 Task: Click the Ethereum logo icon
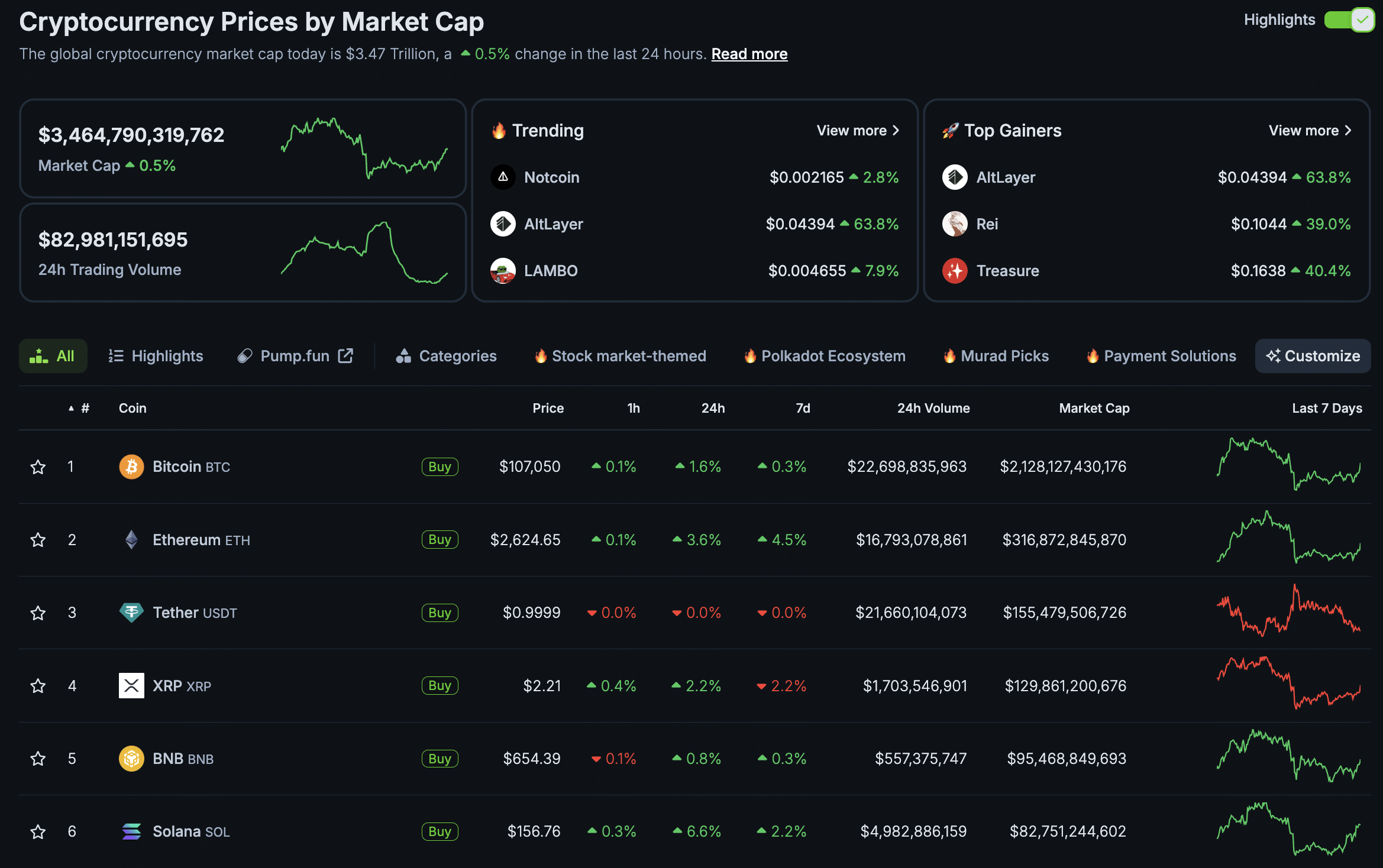[x=131, y=539]
